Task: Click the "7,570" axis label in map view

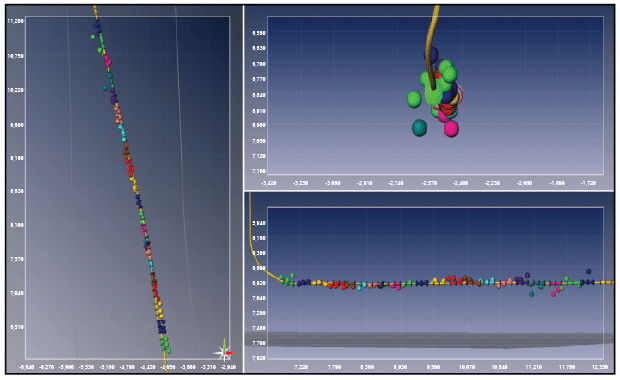Action: 17,259
